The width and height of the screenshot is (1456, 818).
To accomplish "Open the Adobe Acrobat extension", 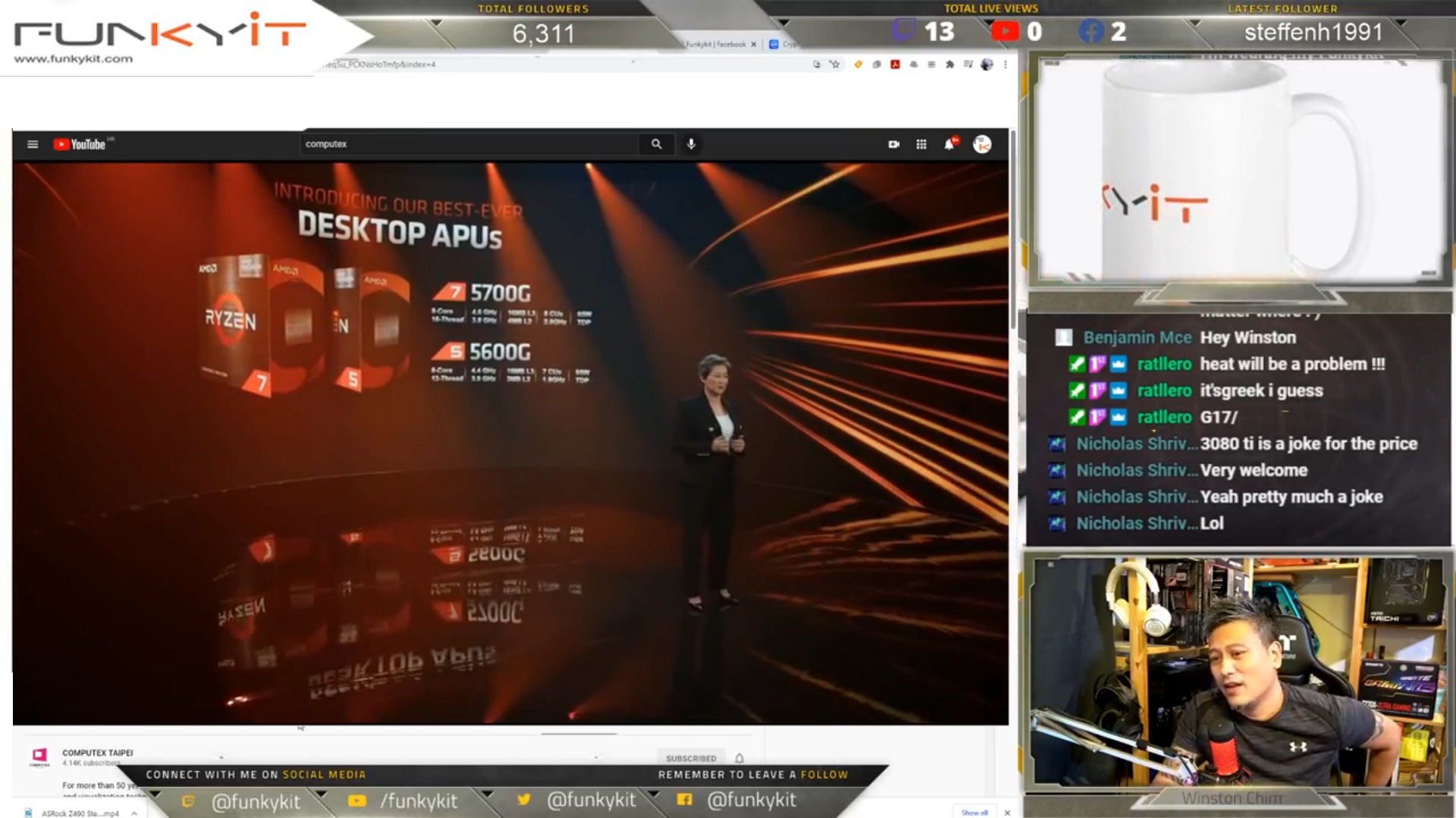I will click(x=895, y=64).
